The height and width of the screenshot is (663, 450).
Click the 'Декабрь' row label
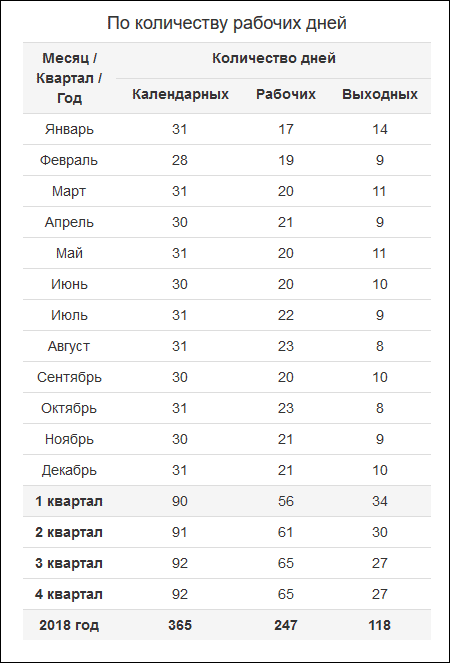click(x=69, y=470)
